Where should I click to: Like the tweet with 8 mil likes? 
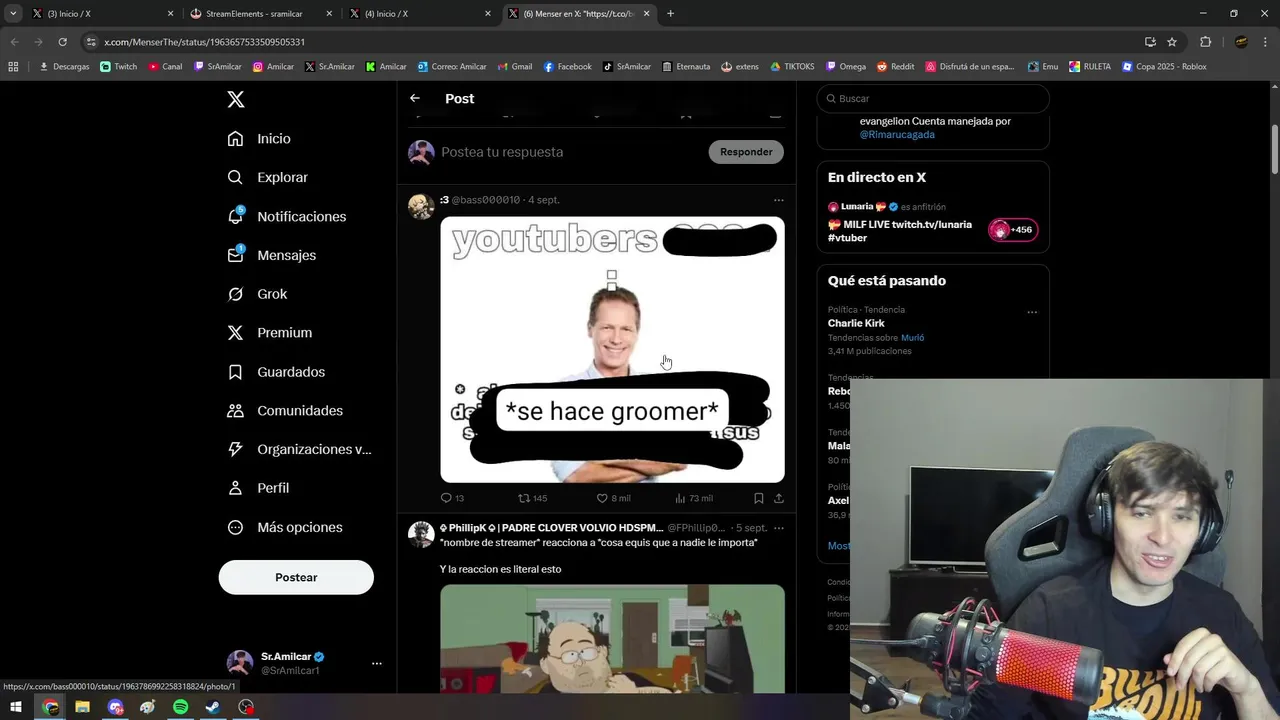coord(613,498)
